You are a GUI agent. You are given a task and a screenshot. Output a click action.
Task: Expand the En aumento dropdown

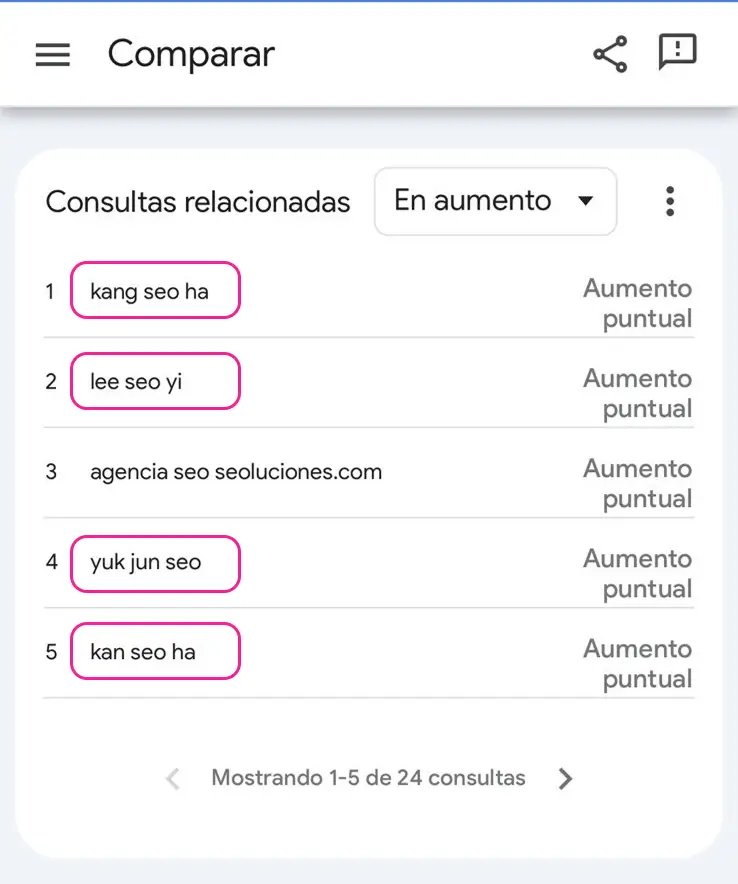click(x=496, y=201)
